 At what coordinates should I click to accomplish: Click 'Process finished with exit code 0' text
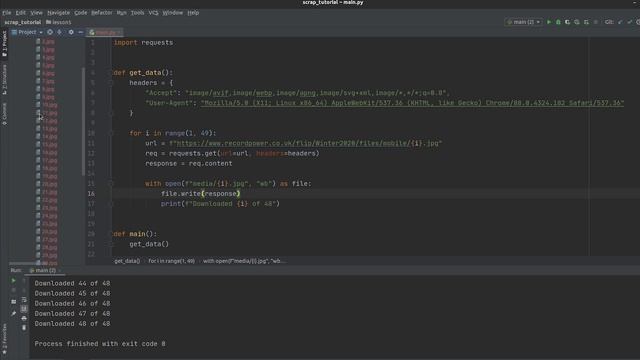coord(100,344)
